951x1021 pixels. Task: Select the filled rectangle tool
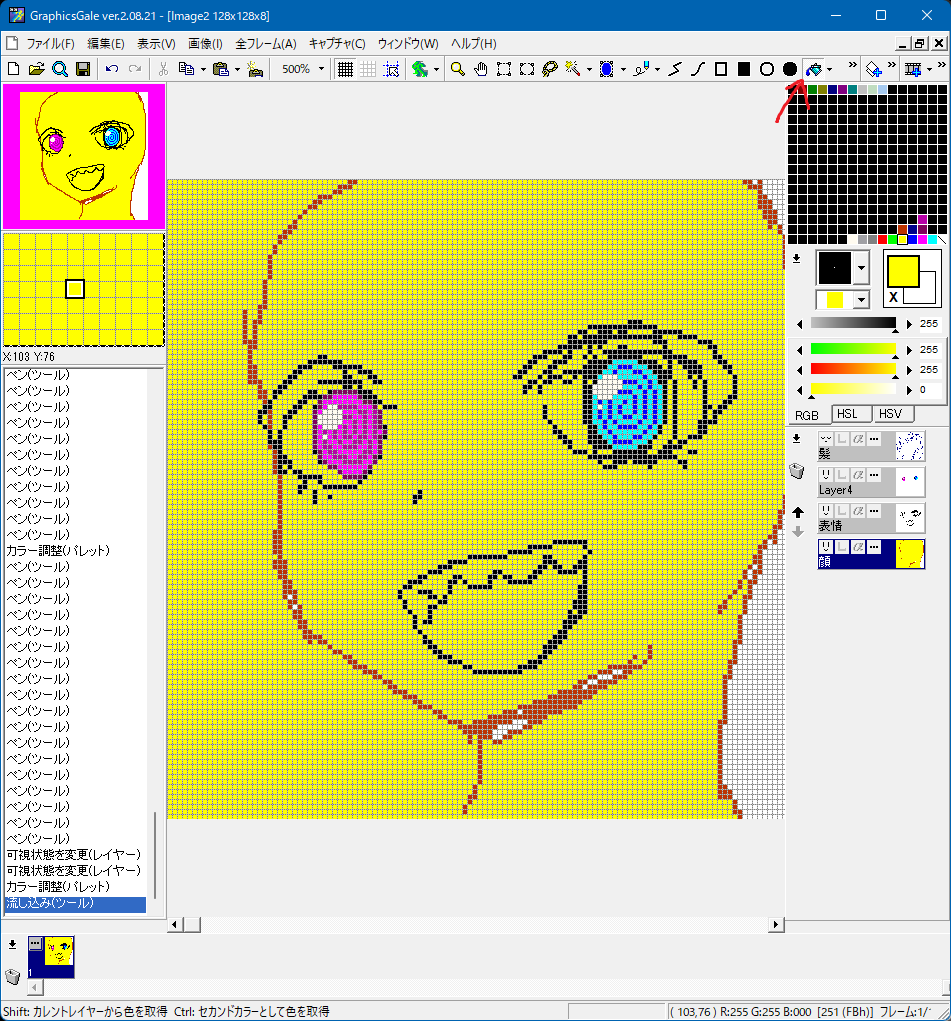(743, 69)
